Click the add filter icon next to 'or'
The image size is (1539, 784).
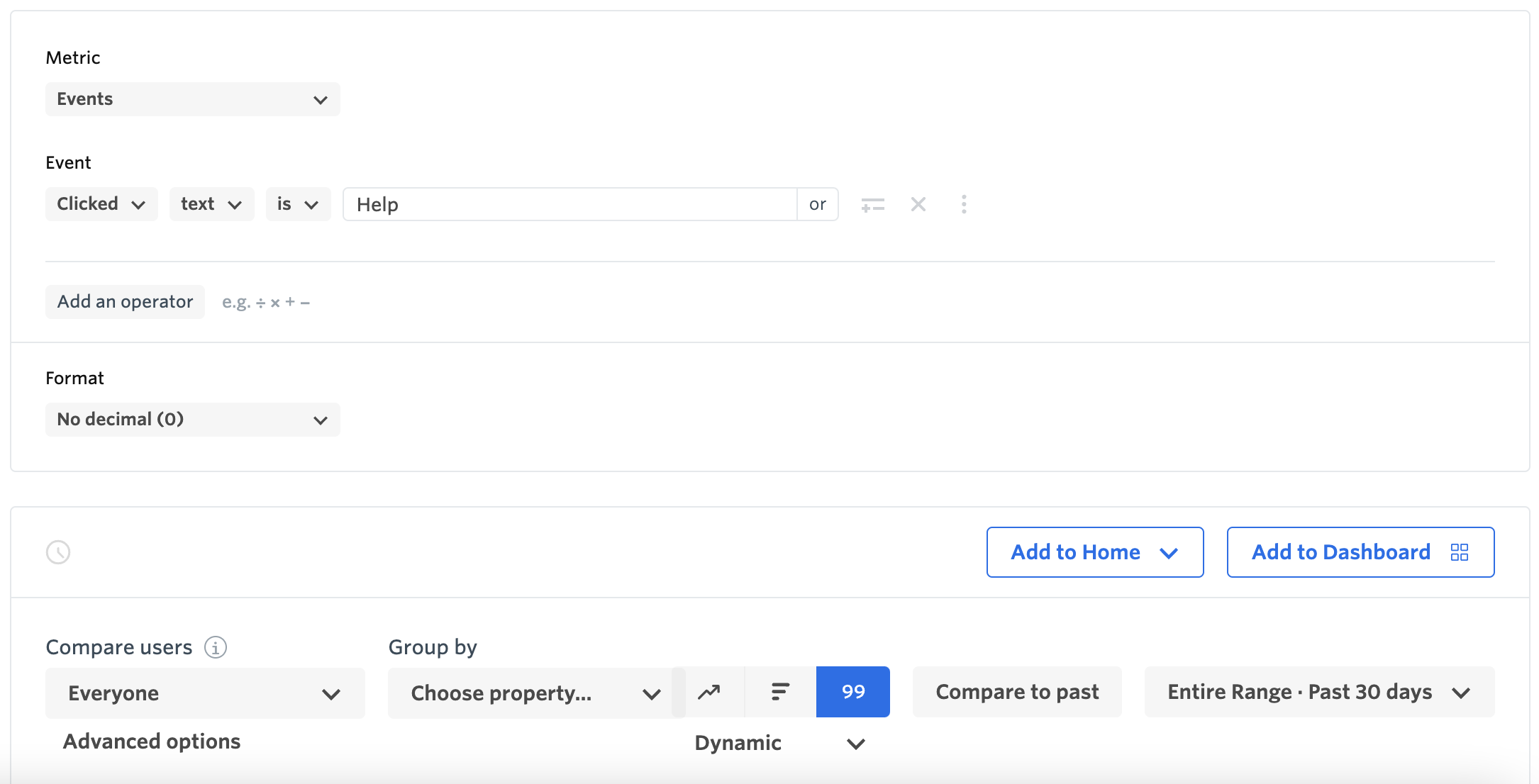tap(872, 205)
